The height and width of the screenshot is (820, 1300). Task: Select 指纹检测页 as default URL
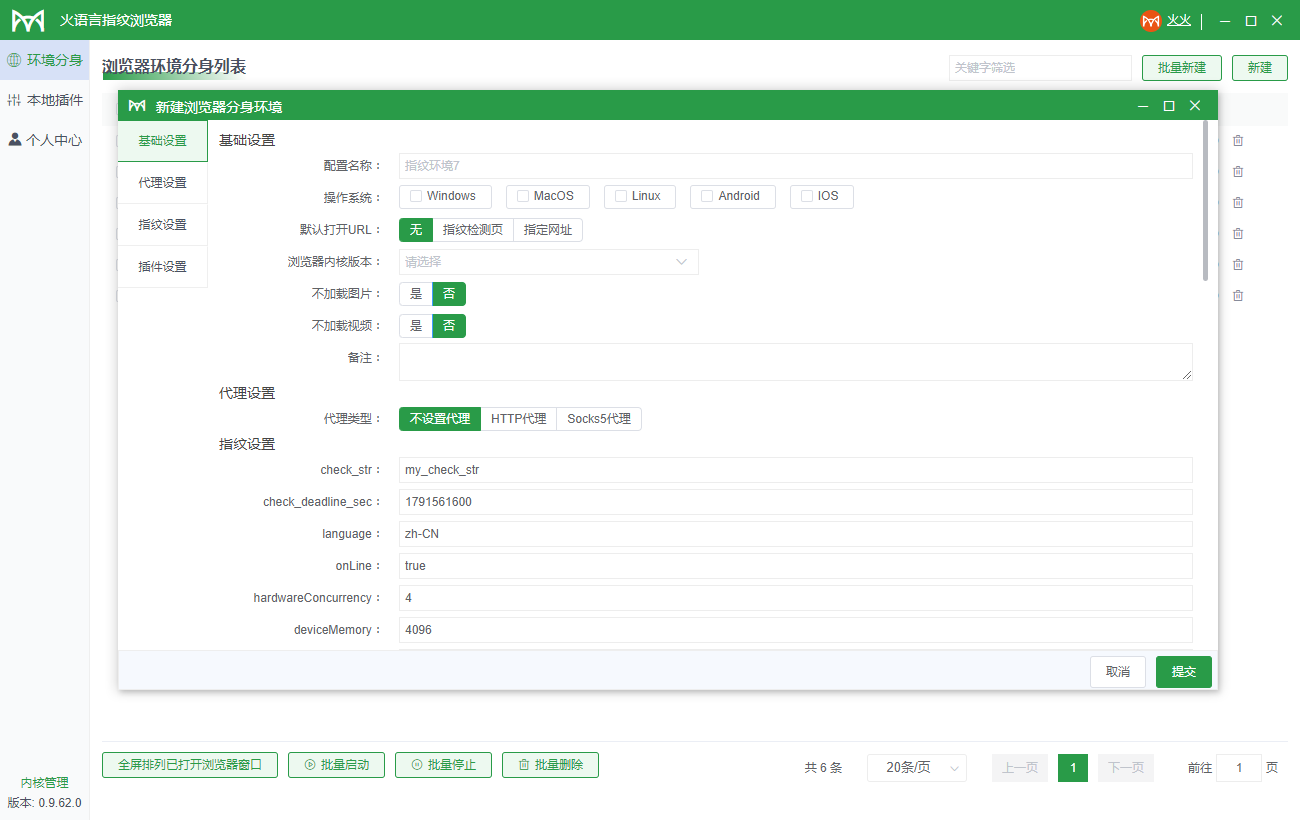pos(473,230)
